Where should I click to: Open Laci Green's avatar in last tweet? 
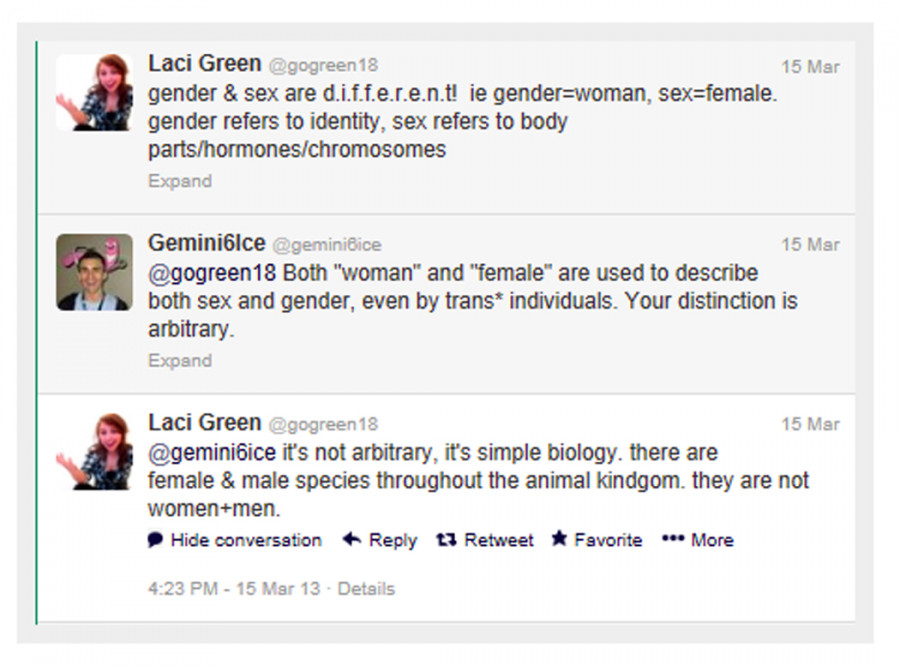click(x=94, y=452)
